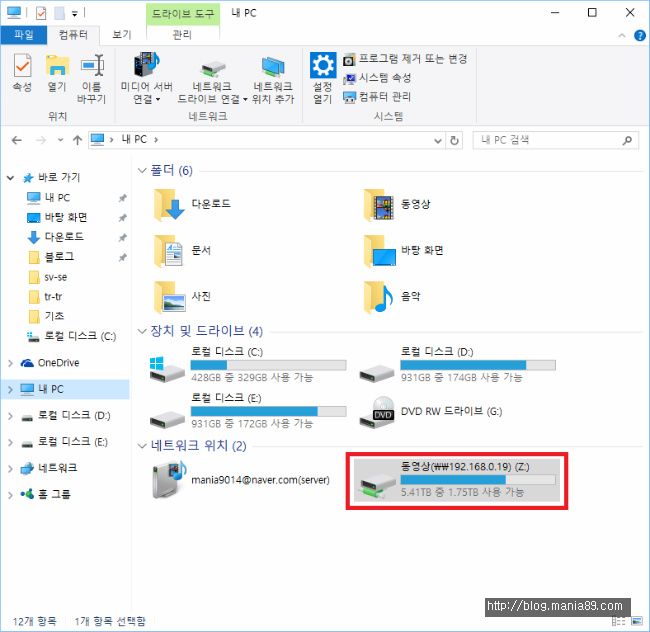Expand the 홈 그룹 tree node
650x632 pixels.
pos(10,494)
